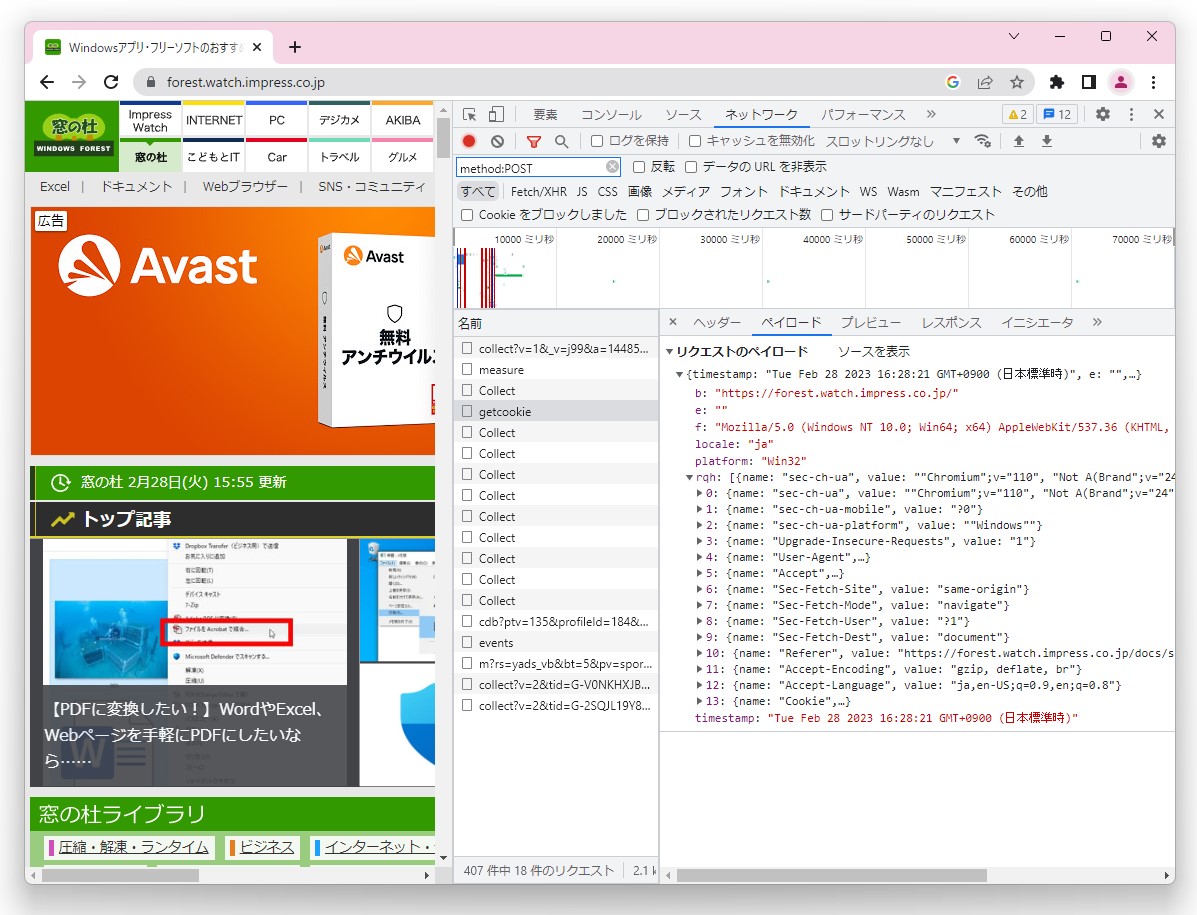Open network panel settings gear
The width and height of the screenshot is (1197, 915).
pos(1159,141)
